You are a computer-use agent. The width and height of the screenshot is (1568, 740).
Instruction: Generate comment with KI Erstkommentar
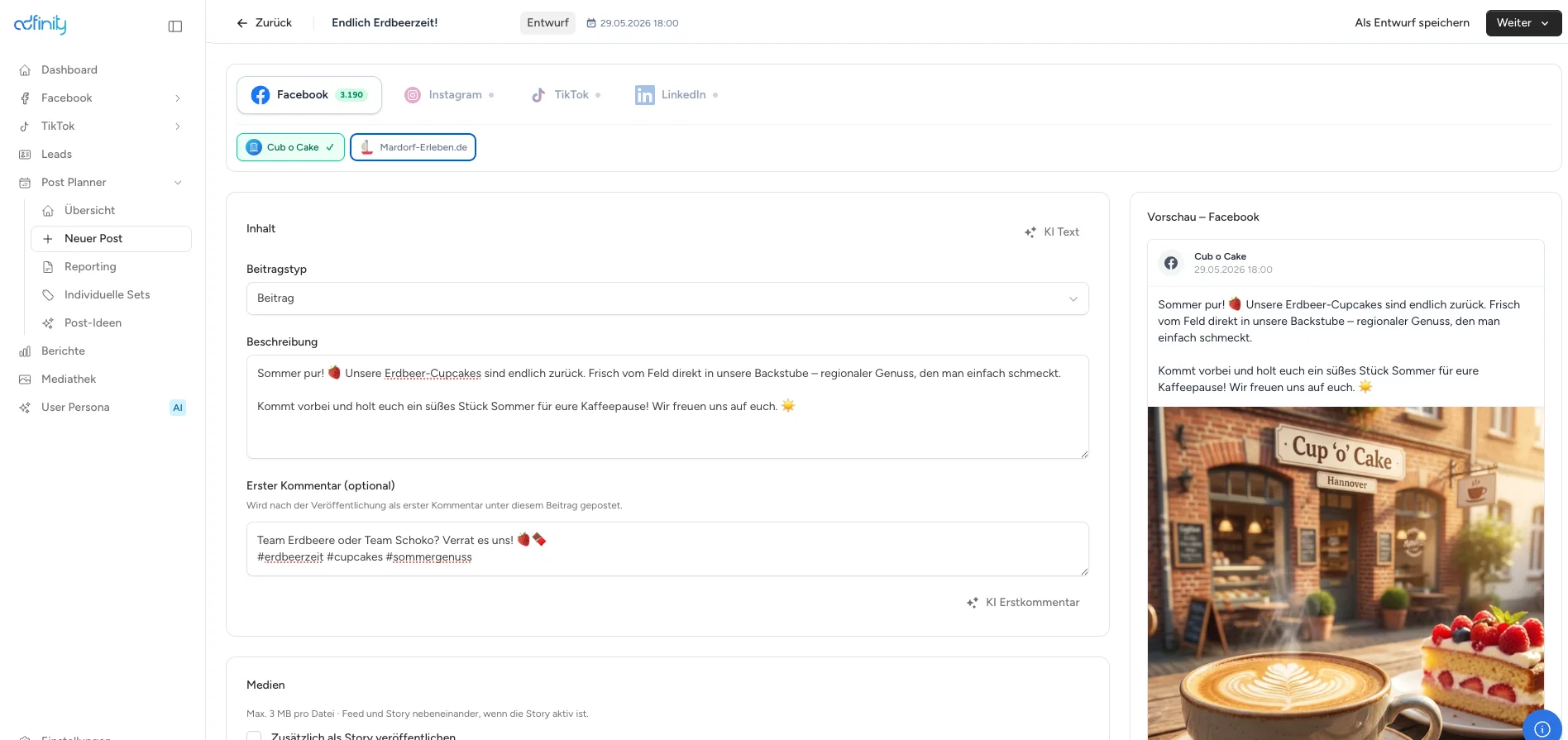[1023, 603]
